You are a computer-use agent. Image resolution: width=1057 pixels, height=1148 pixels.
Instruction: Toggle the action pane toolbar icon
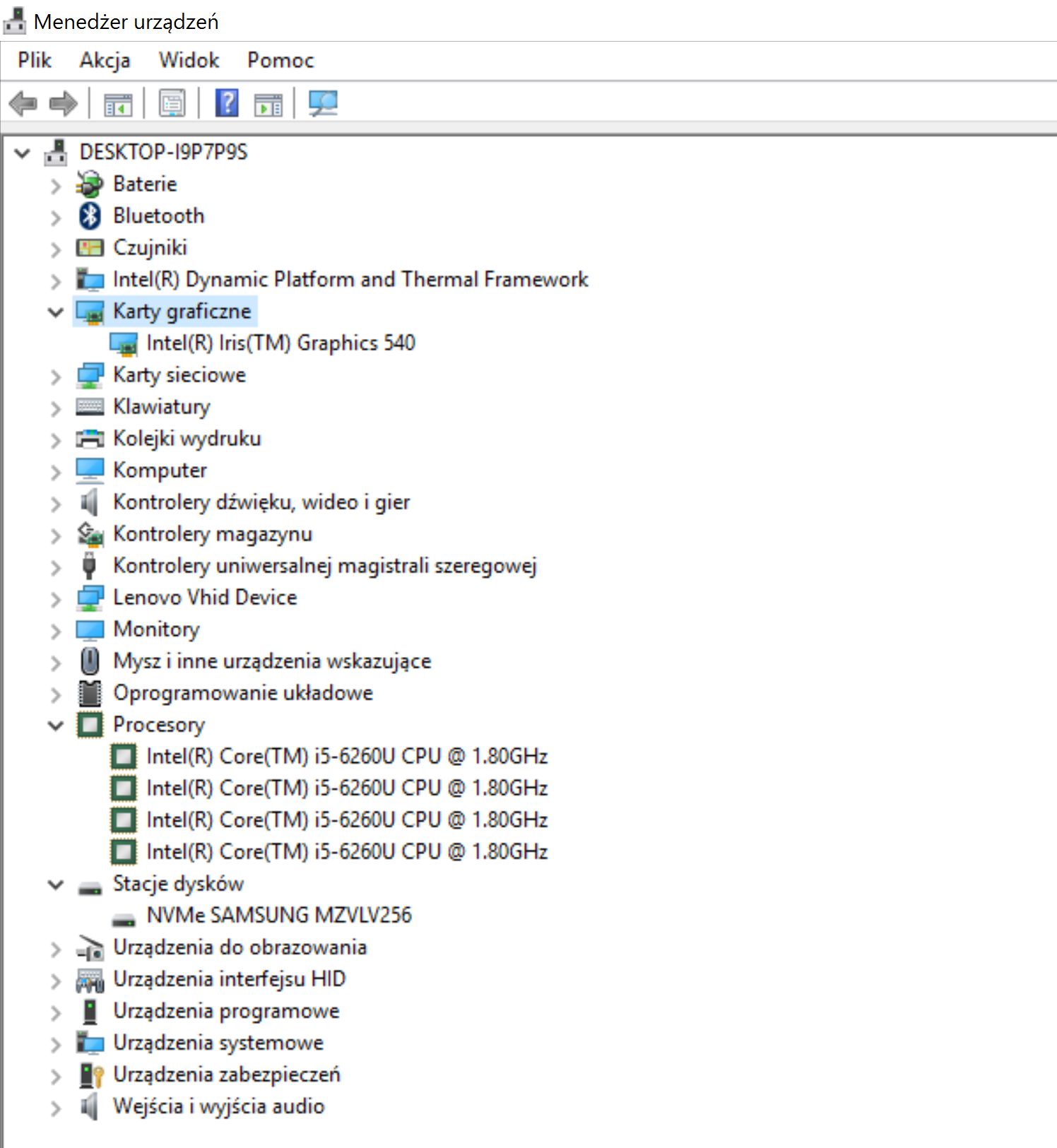point(268,105)
